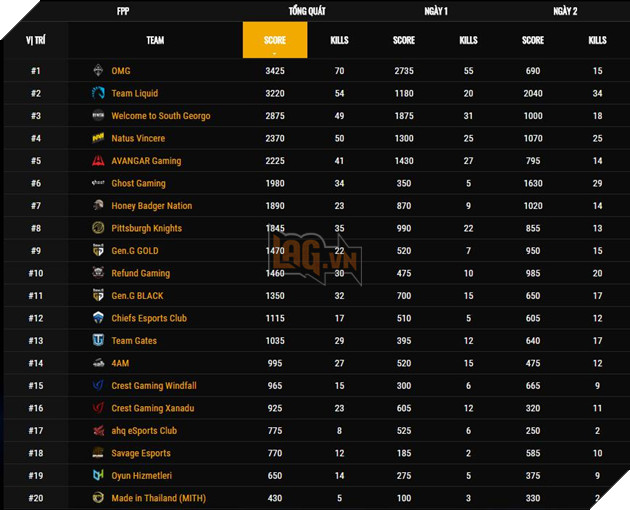The image size is (630, 510).
Task: Click the Refund Gaming skull logo
Action: [98, 273]
